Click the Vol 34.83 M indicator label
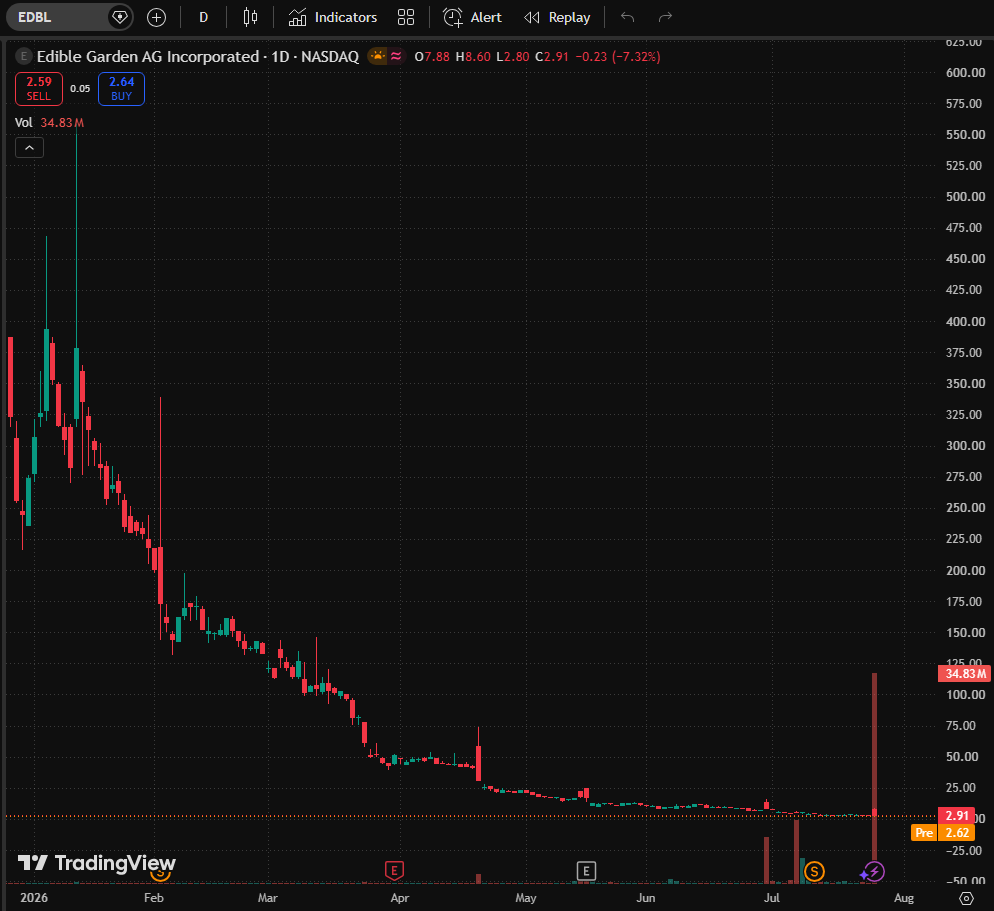Viewport: 994px width, 911px height. (49, 122)
